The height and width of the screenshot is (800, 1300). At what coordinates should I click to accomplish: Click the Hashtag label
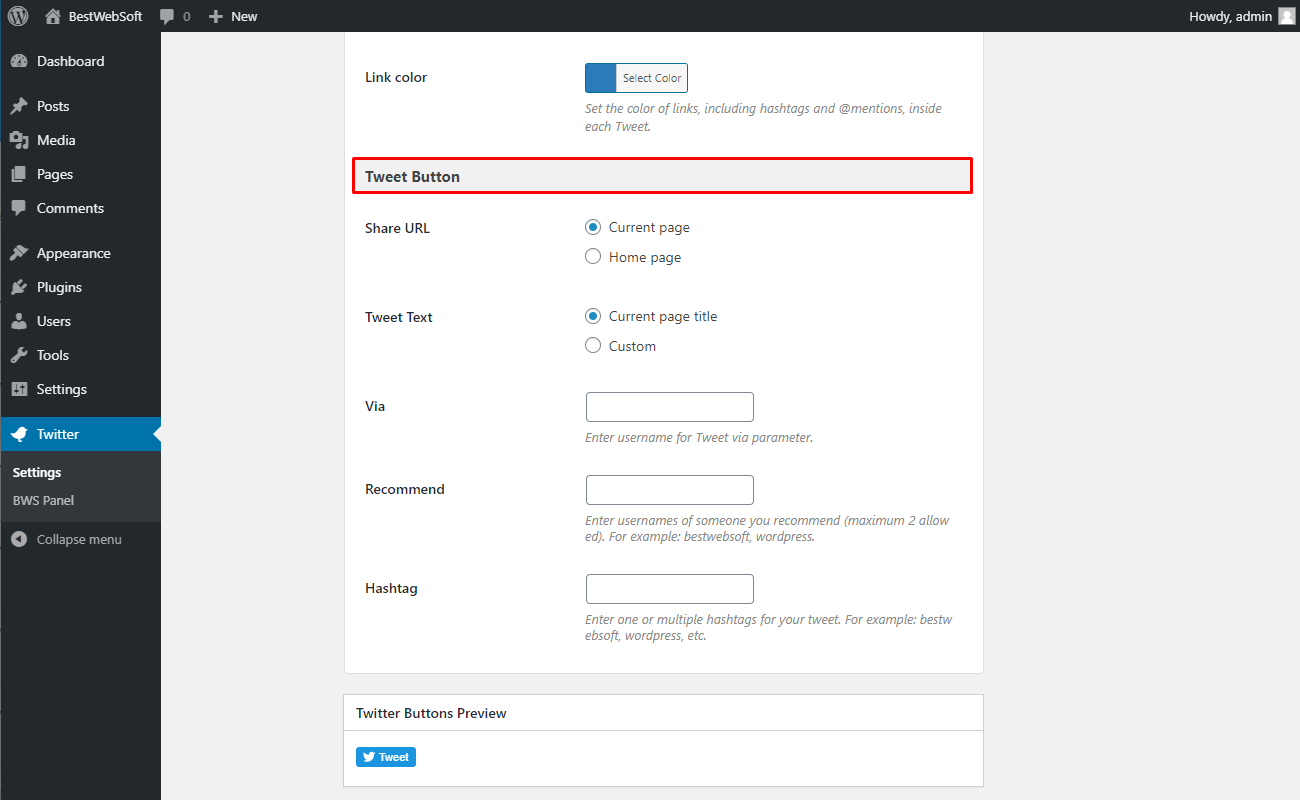391,588
